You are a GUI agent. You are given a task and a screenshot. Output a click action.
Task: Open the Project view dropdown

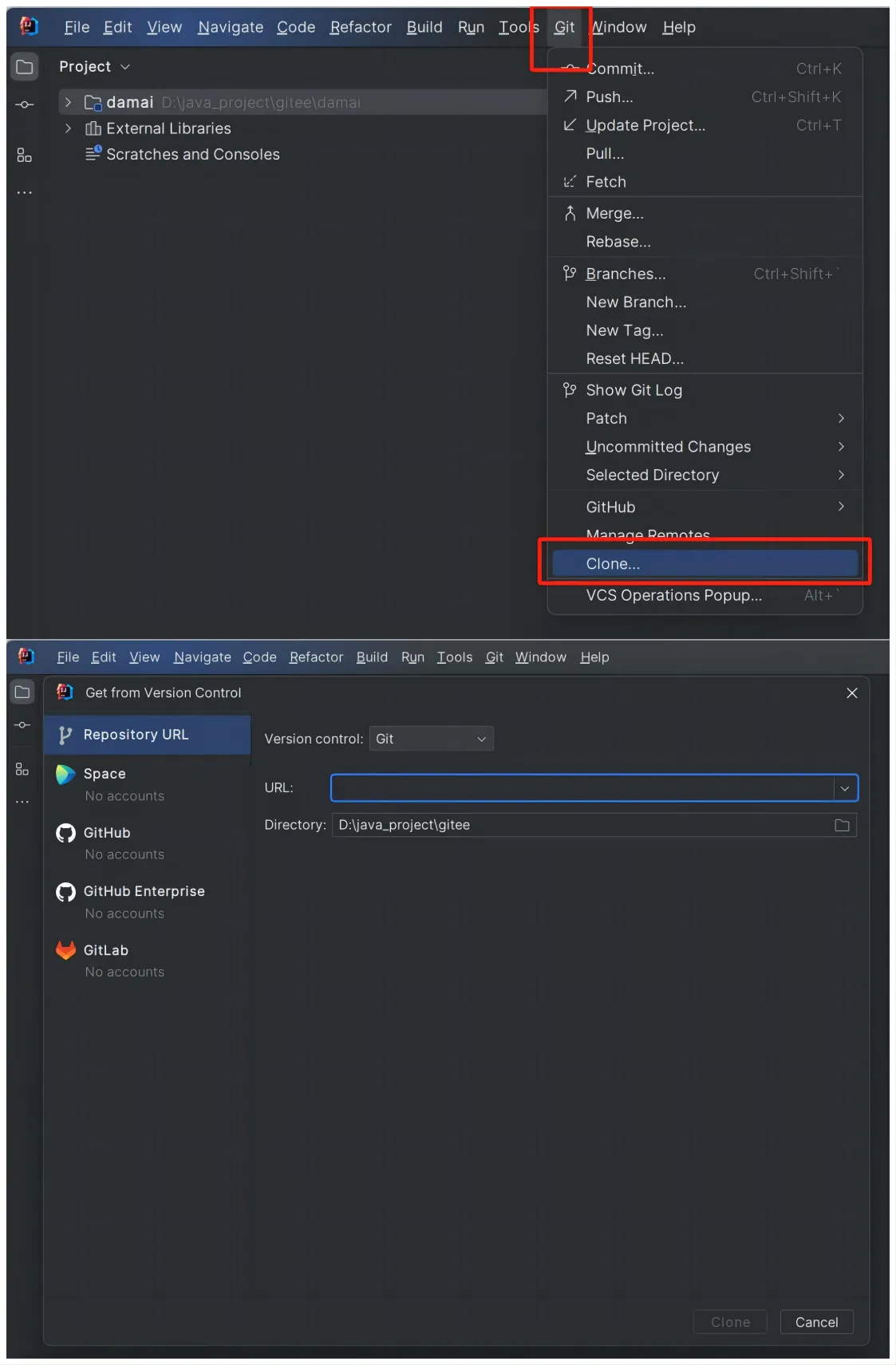pos(94,67)
